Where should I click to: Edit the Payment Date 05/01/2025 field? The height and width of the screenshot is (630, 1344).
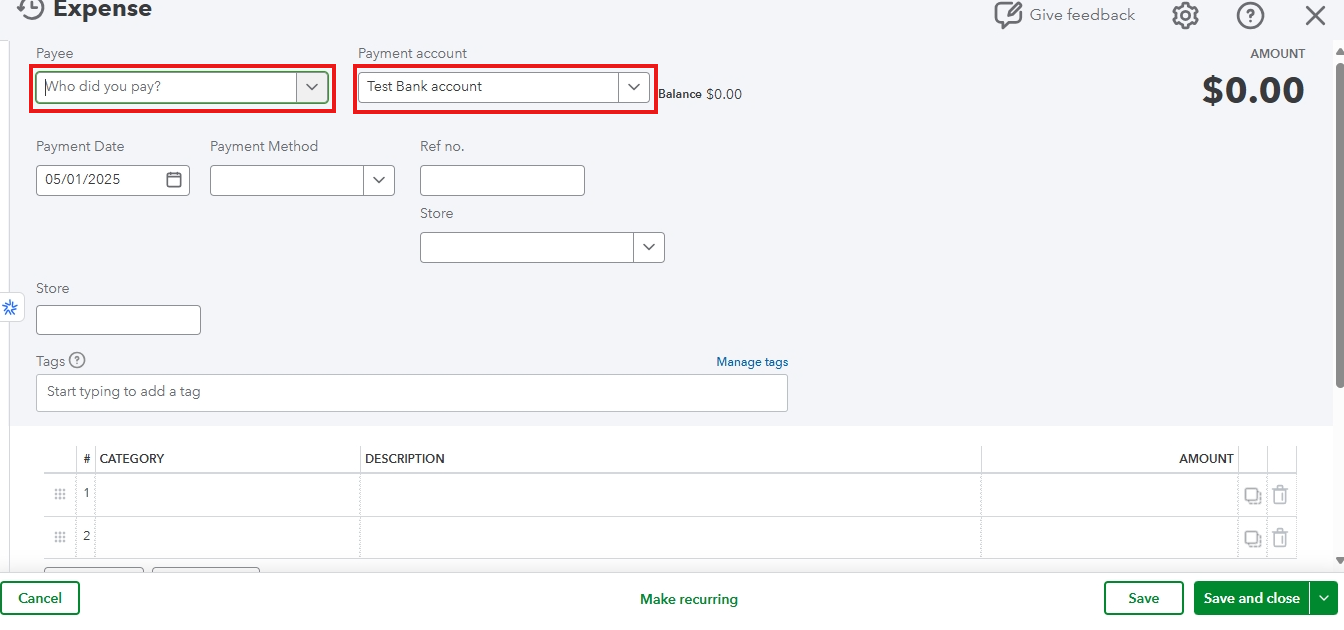coord(101,180)
